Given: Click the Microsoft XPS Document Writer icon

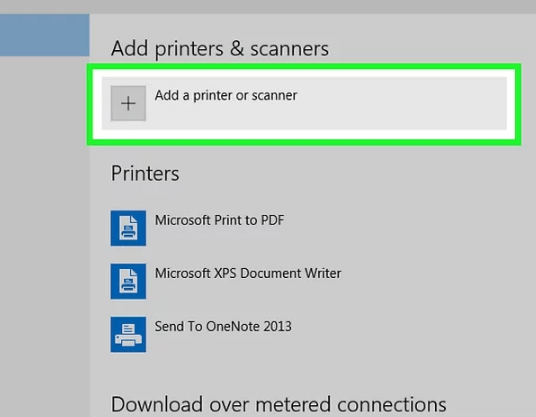Looking at the screenshot, I should coord(128,281).
